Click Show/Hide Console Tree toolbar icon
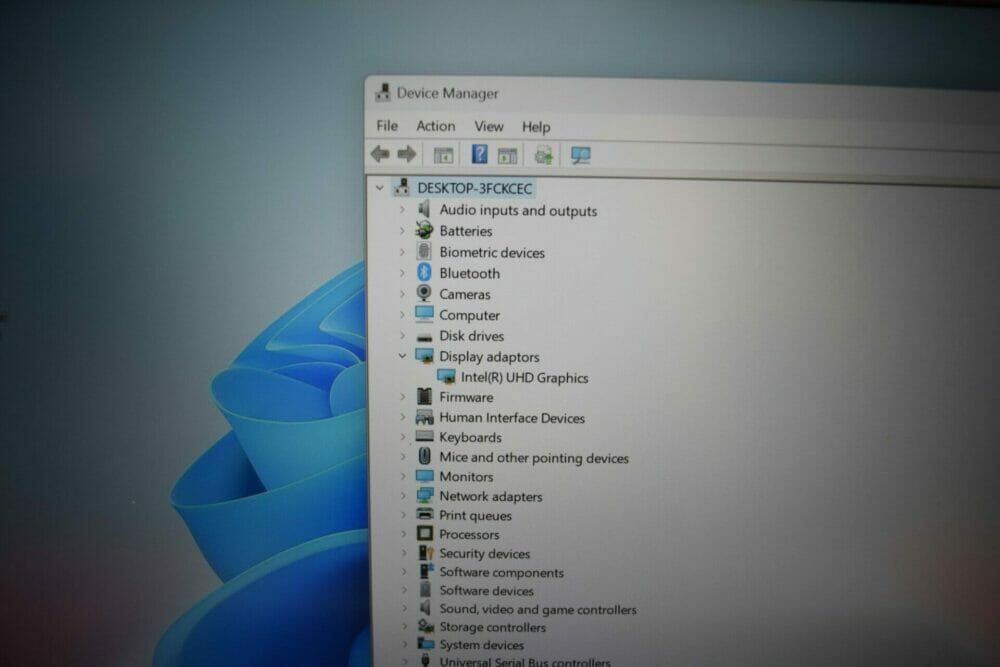Image resolution: width=1000 pixels, height=667 pixels. [x=443, y=155]
